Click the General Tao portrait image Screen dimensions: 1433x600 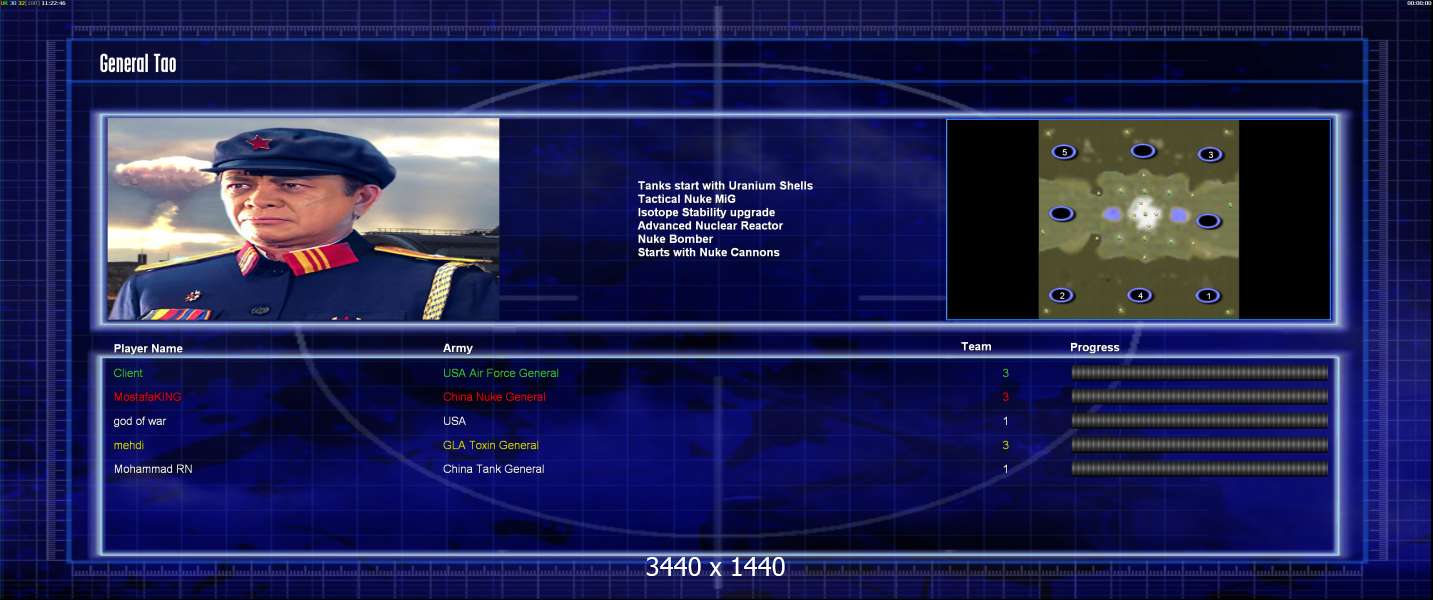303,219
